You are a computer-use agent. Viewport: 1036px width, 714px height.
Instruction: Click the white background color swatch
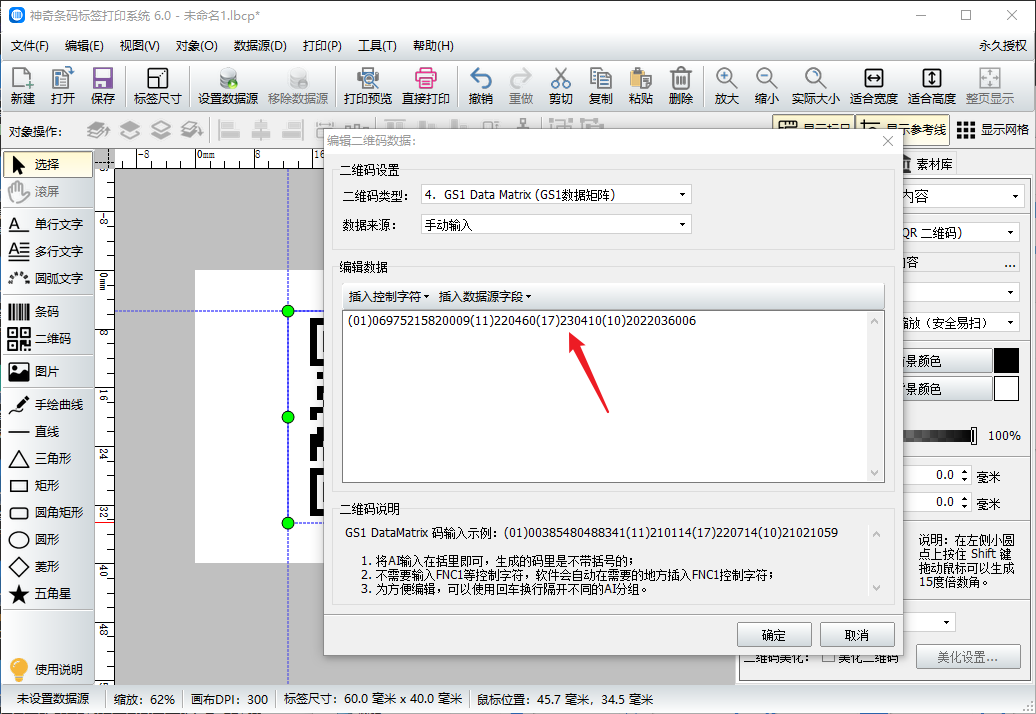point(1006,389)
